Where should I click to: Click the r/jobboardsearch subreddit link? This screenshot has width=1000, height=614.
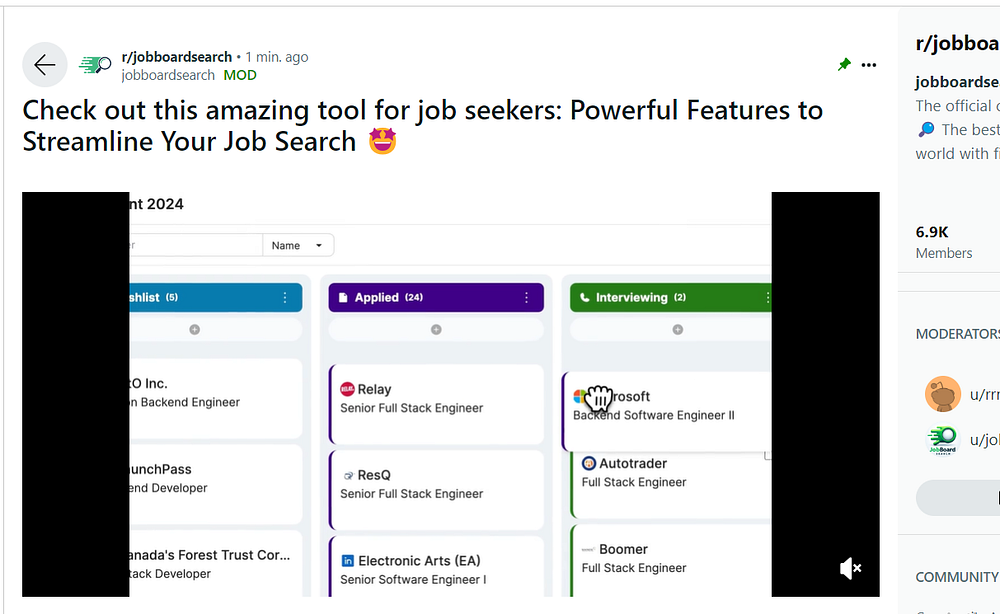point(176,57)
